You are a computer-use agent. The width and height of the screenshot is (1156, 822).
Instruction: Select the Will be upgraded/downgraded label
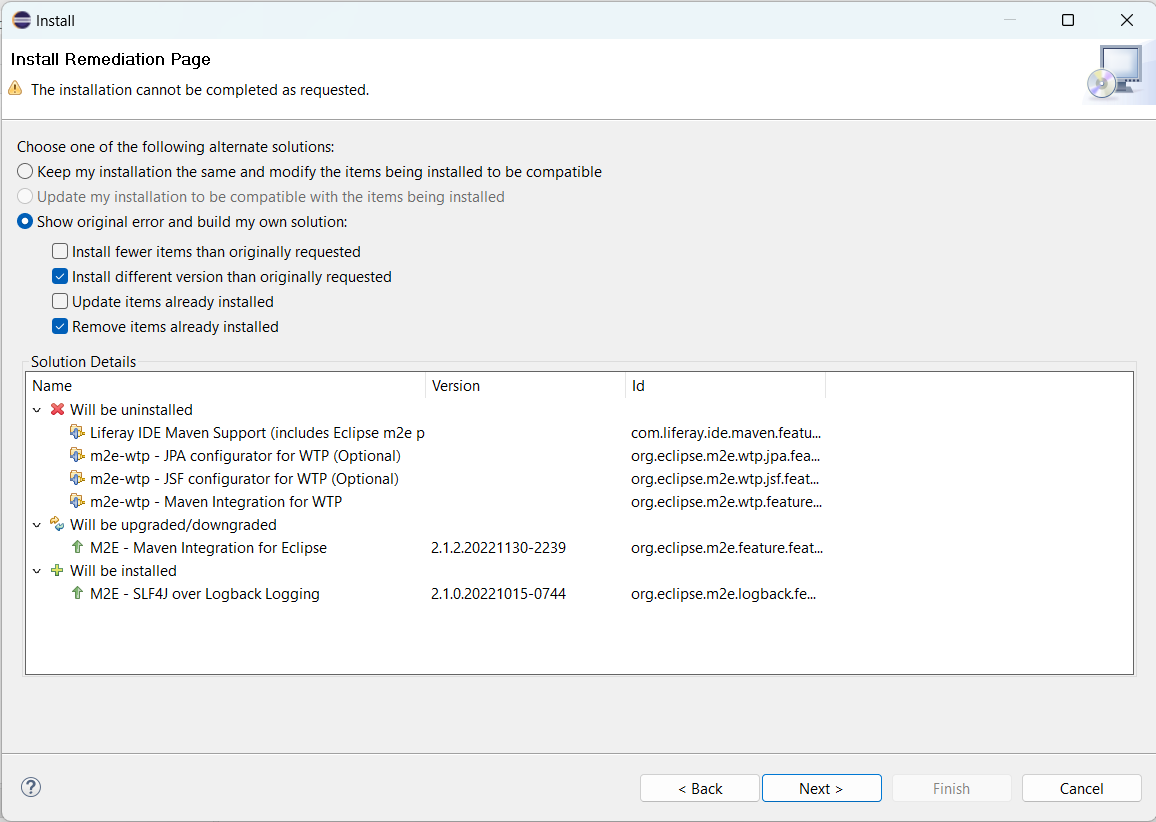coord(173,525)
